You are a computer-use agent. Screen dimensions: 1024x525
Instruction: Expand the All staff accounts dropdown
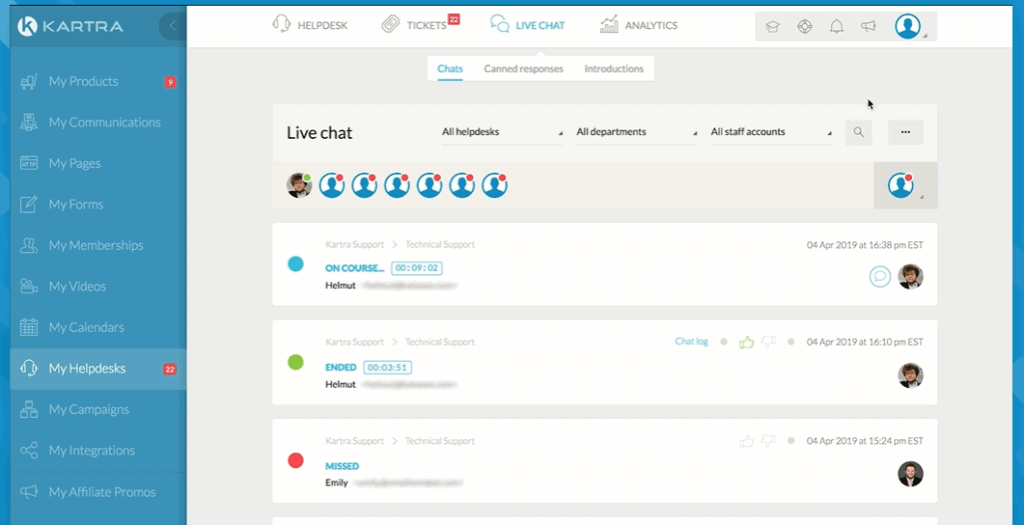[770, 132]
